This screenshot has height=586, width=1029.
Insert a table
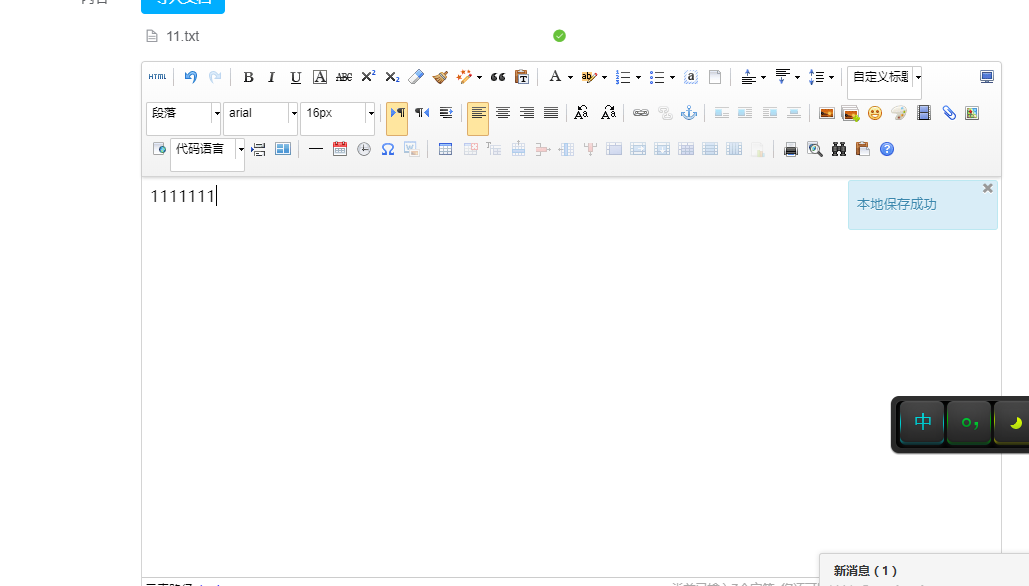(445, 149)
